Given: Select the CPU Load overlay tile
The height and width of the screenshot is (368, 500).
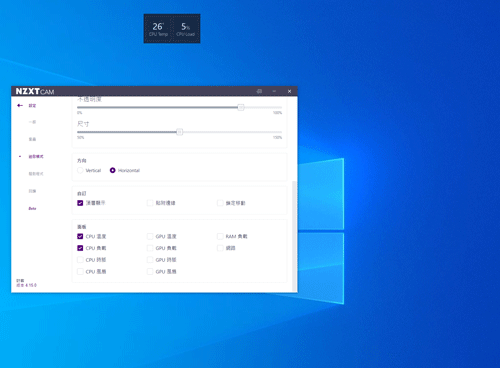Looking at the screenshot, I should click(x=186, y=29).
